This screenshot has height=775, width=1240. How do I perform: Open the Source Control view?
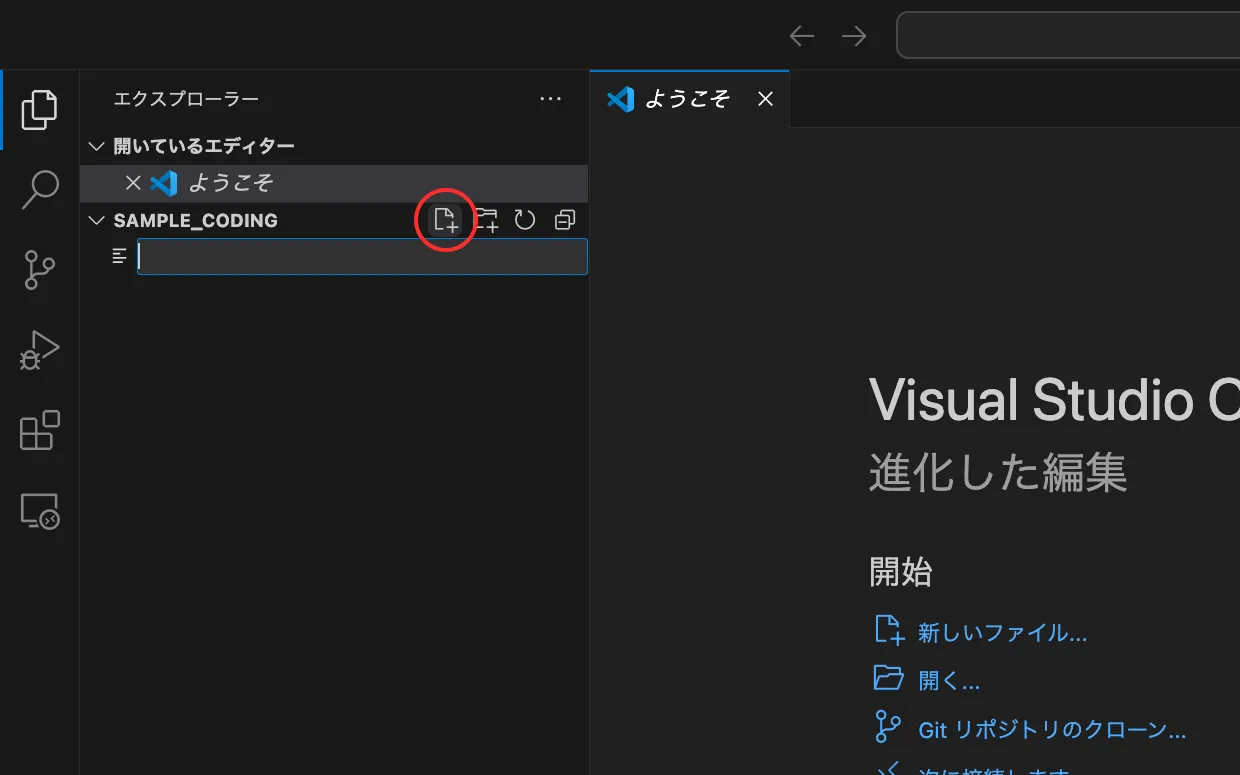tap(40, 270)
